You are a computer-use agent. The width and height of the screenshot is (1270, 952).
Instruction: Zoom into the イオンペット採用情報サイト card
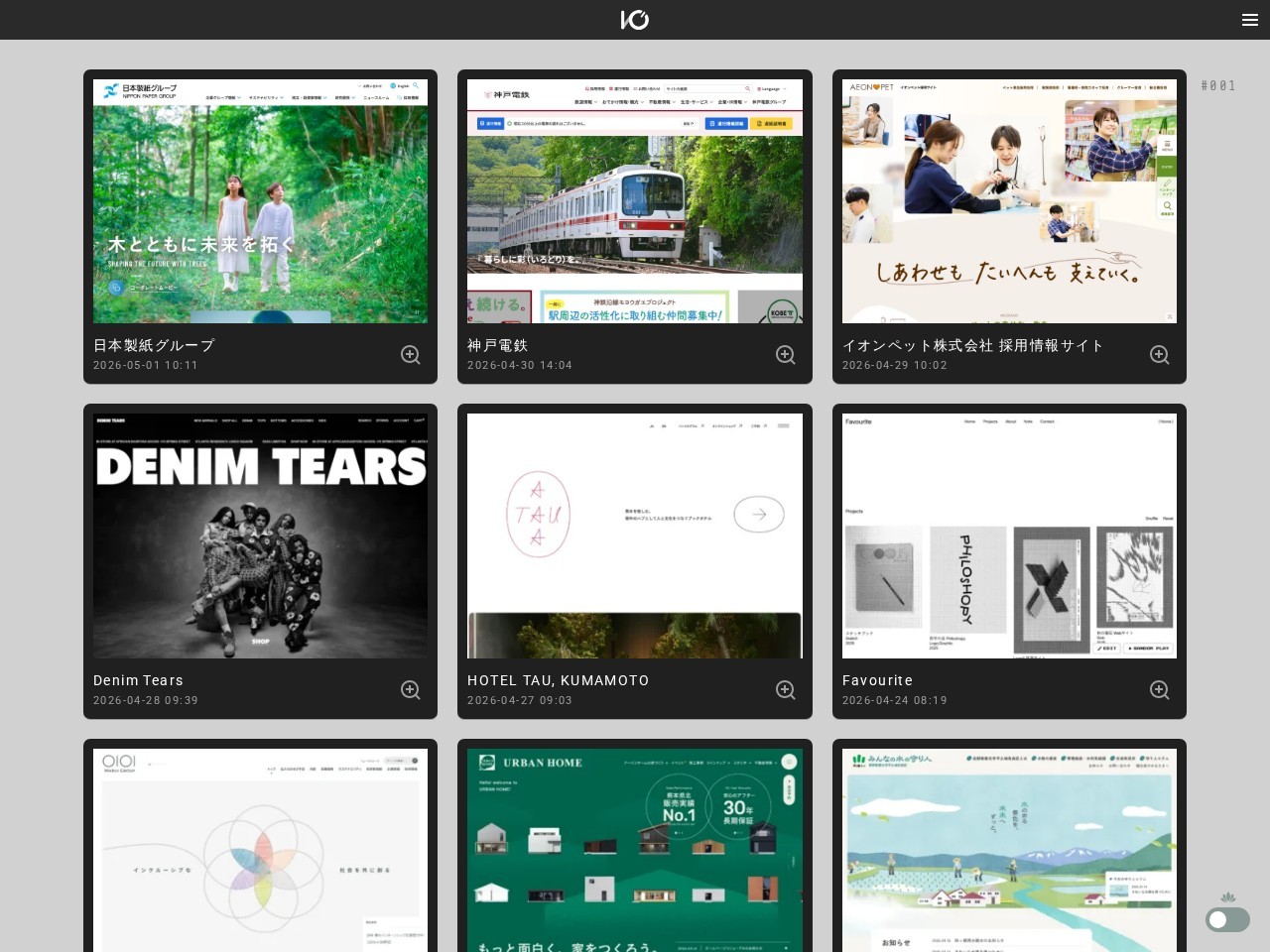pos(1160,355)
